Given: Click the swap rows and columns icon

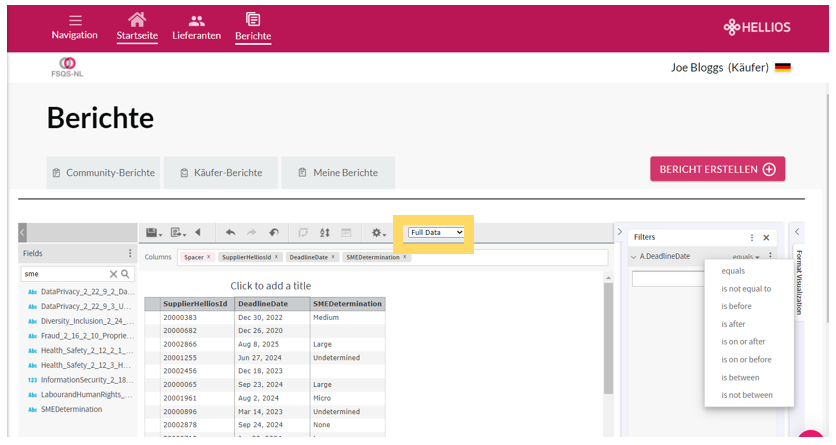Looking at the screenshot, I should coord(303,232).
